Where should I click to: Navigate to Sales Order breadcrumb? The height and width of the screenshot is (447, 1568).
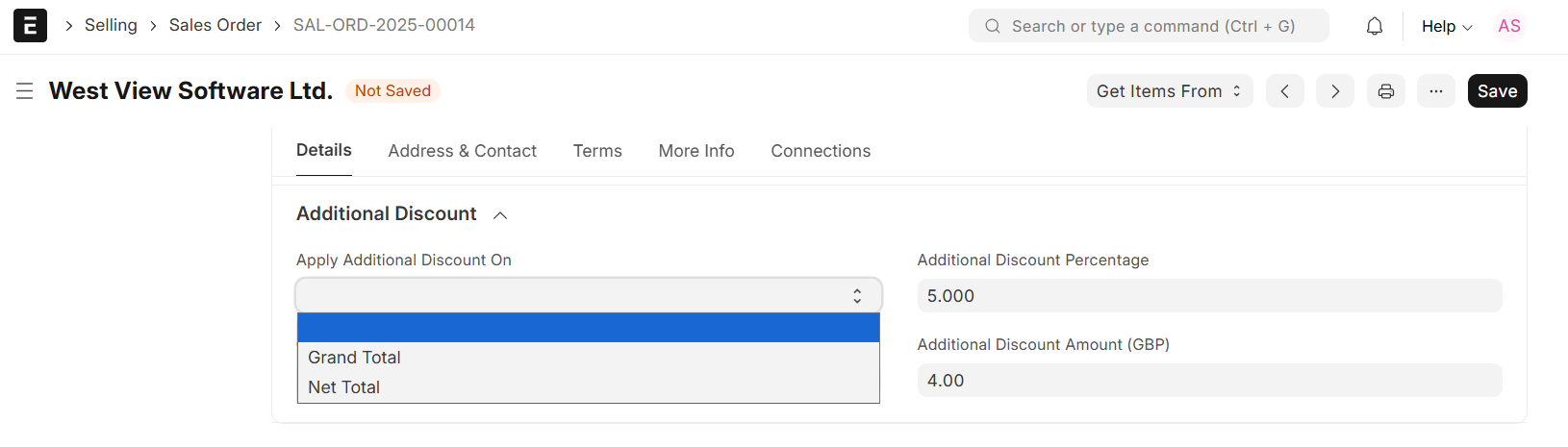coord(215,25)
